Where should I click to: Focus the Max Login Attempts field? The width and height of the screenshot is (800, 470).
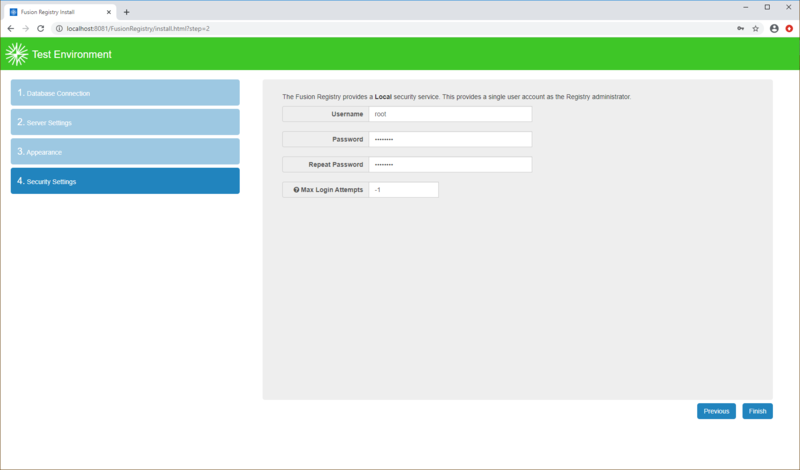coord(403,190)
